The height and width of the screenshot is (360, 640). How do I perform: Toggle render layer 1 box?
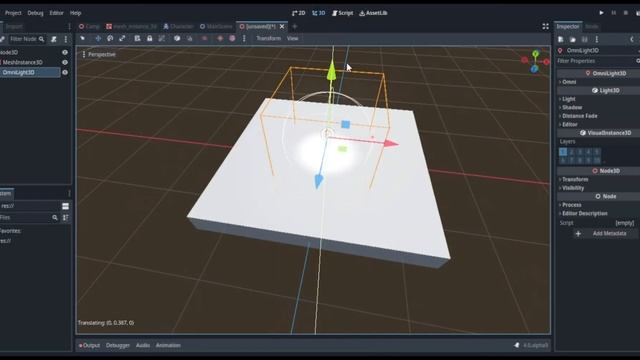[563, 152]
